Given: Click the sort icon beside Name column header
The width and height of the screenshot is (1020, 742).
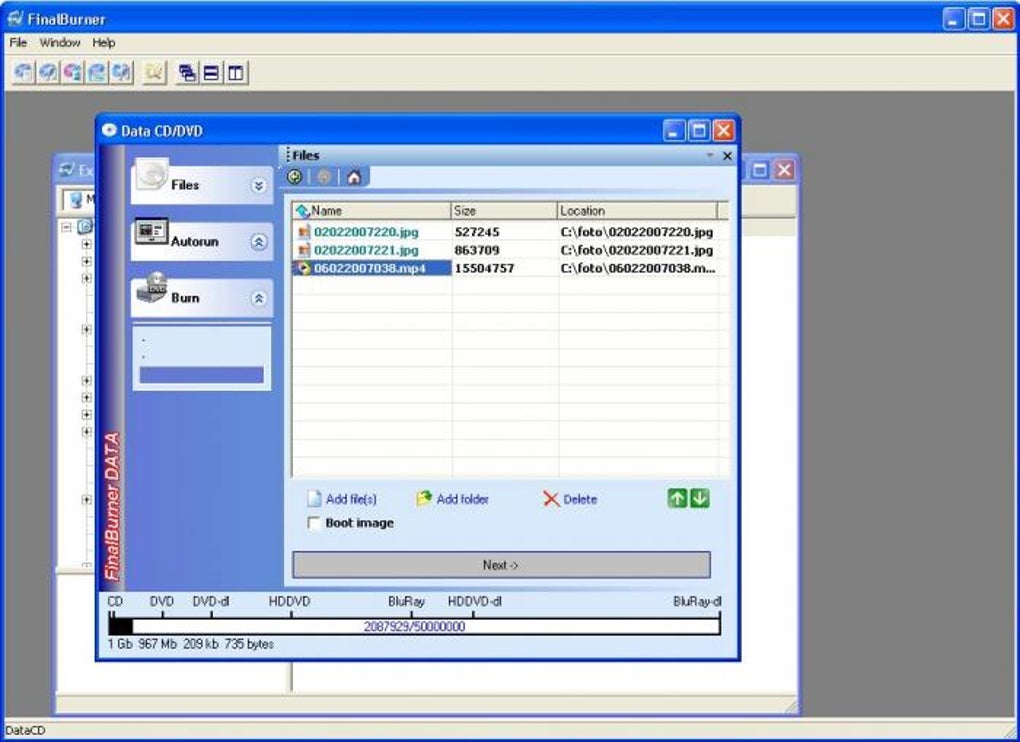Looking at the screenshot, I should click(x=302, y=211).
